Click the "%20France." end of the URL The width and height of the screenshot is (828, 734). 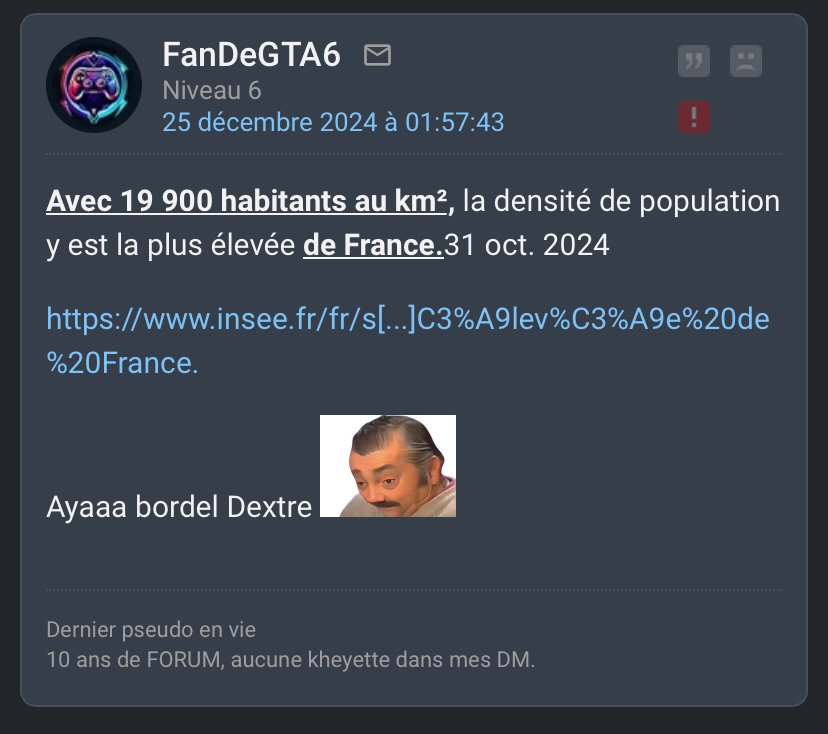(x=123, y=363)
